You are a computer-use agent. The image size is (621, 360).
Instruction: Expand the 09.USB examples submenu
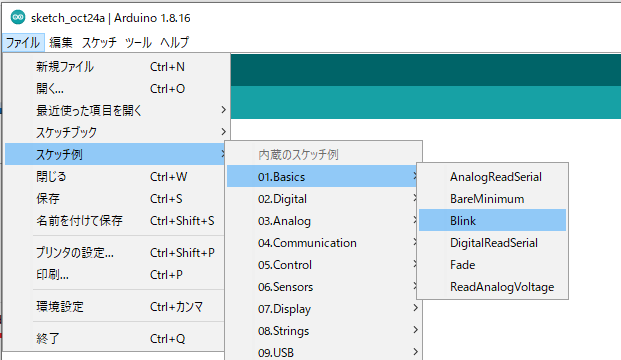(x=323, y=352)
